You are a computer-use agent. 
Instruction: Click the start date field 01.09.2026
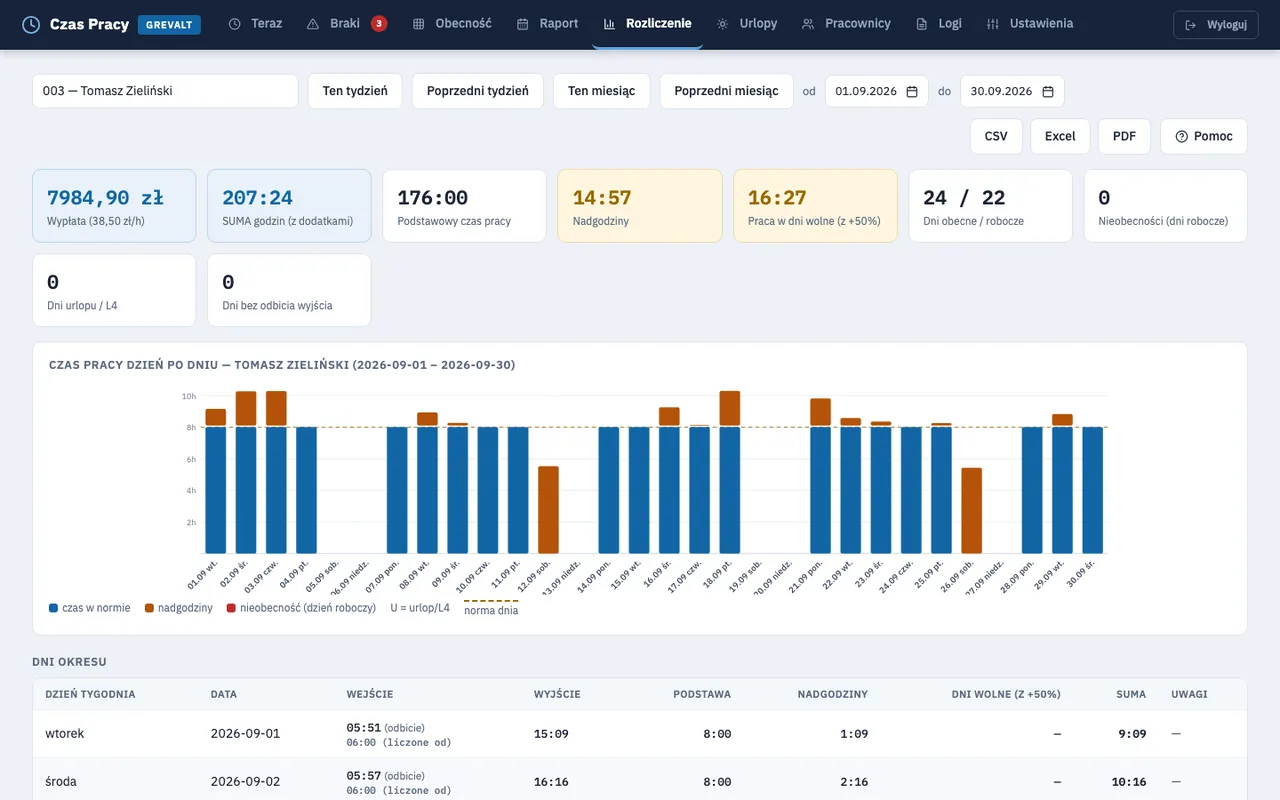point(877,91)
